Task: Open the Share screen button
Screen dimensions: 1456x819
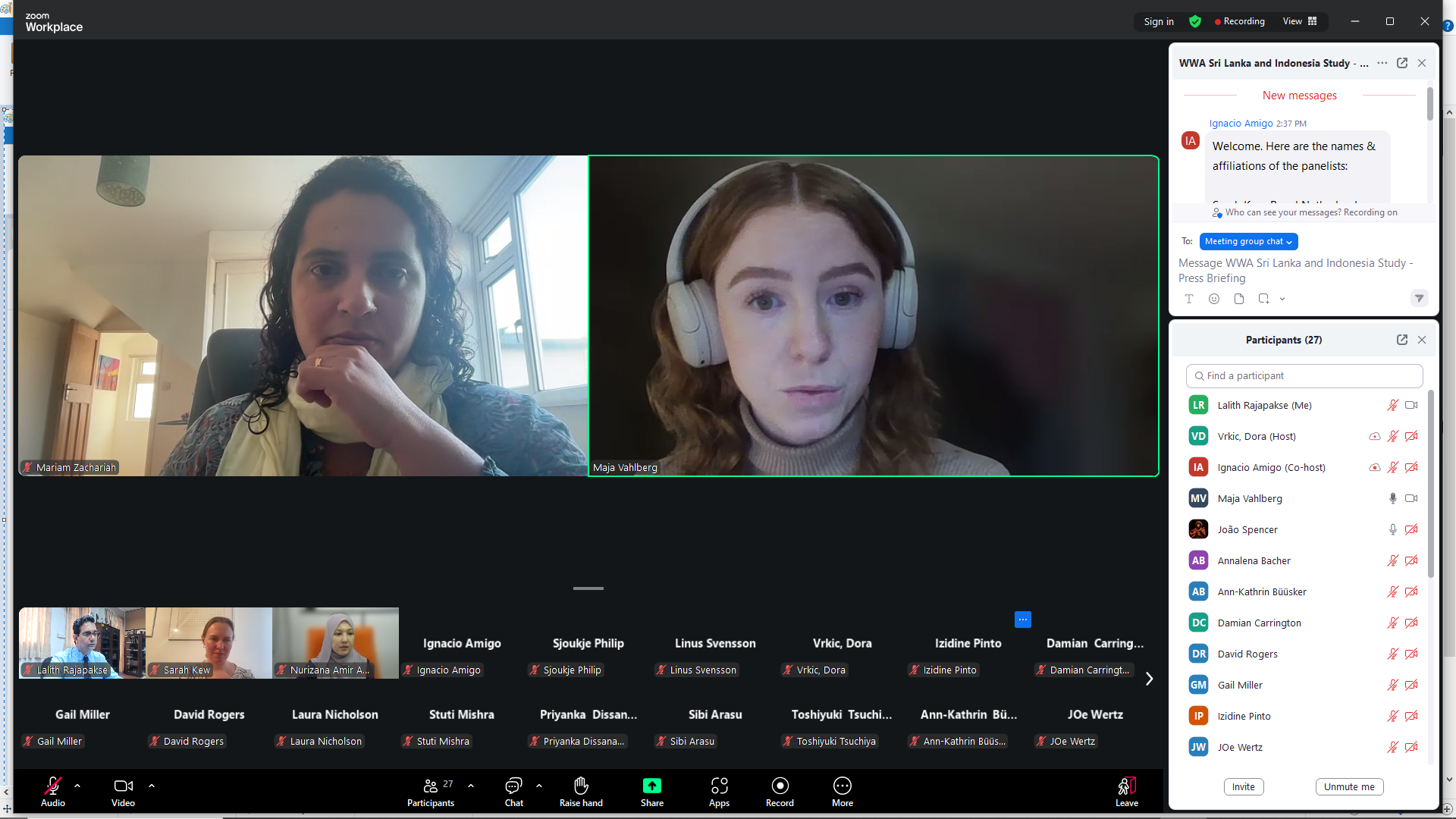Action: coord(651,786)
